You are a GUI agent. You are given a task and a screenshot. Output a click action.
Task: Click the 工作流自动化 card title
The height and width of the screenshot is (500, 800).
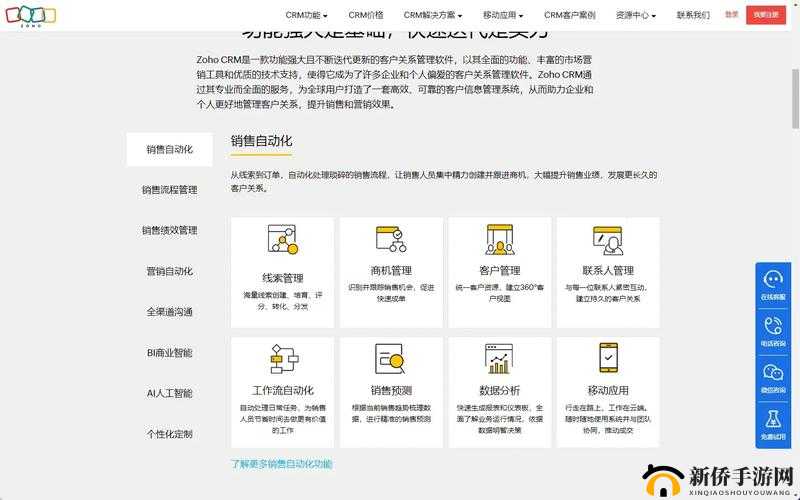click(283, 390)
